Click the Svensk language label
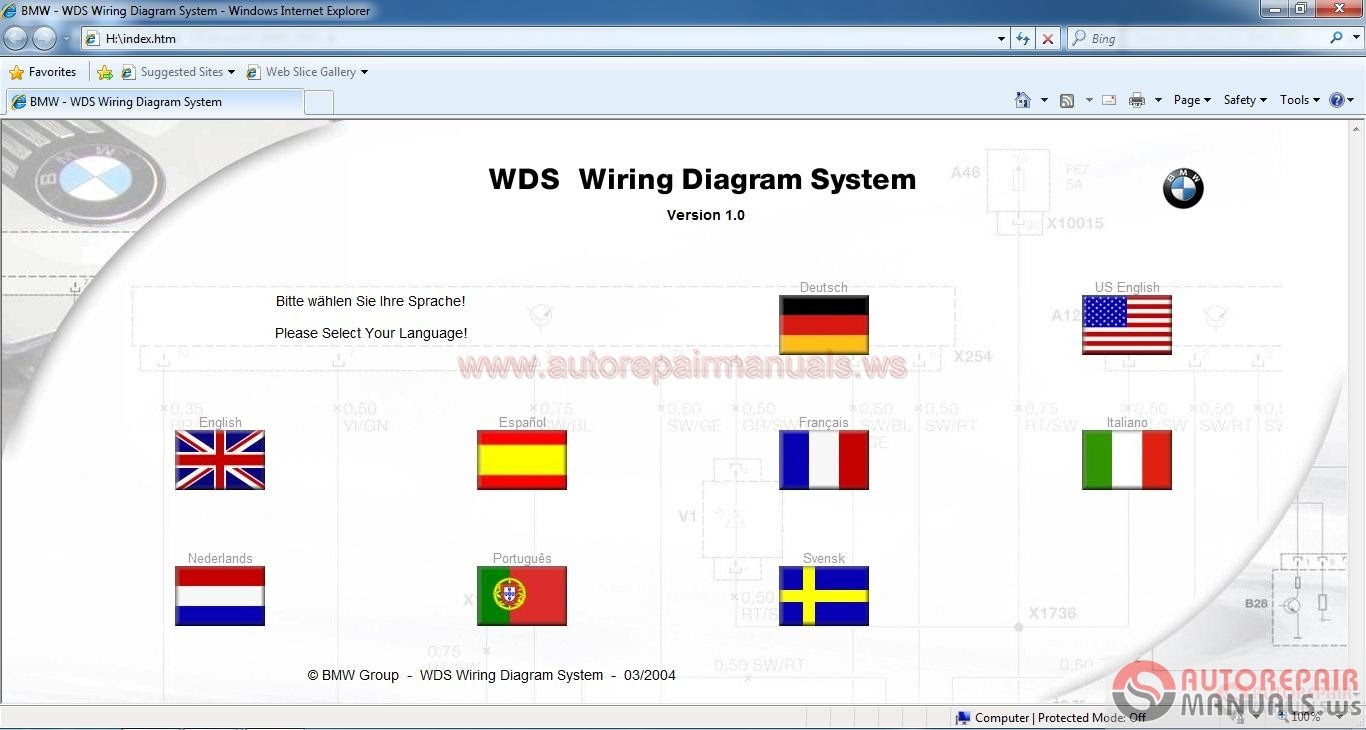This screenshot has width=1366, height=730. 824,558
